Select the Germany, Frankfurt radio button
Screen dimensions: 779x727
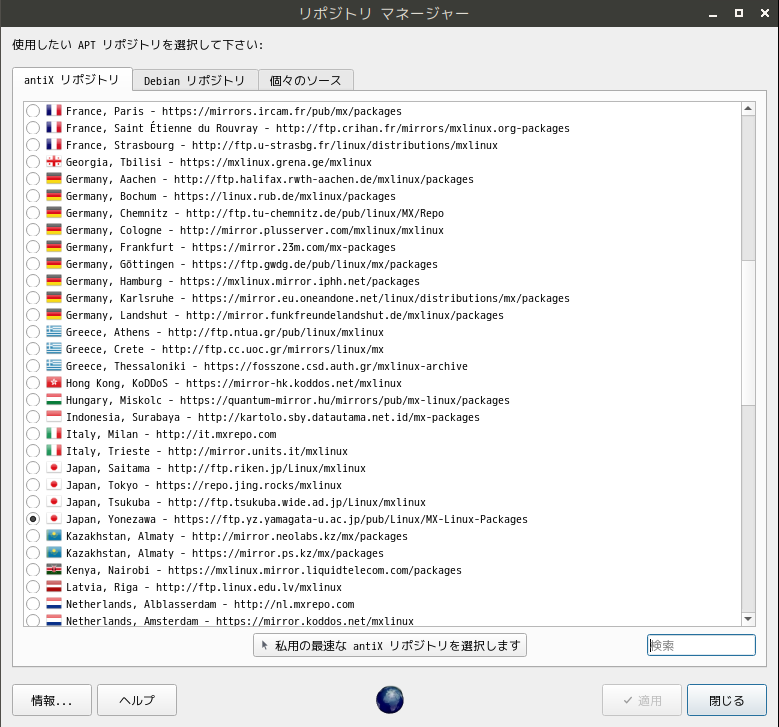(33, 247)
